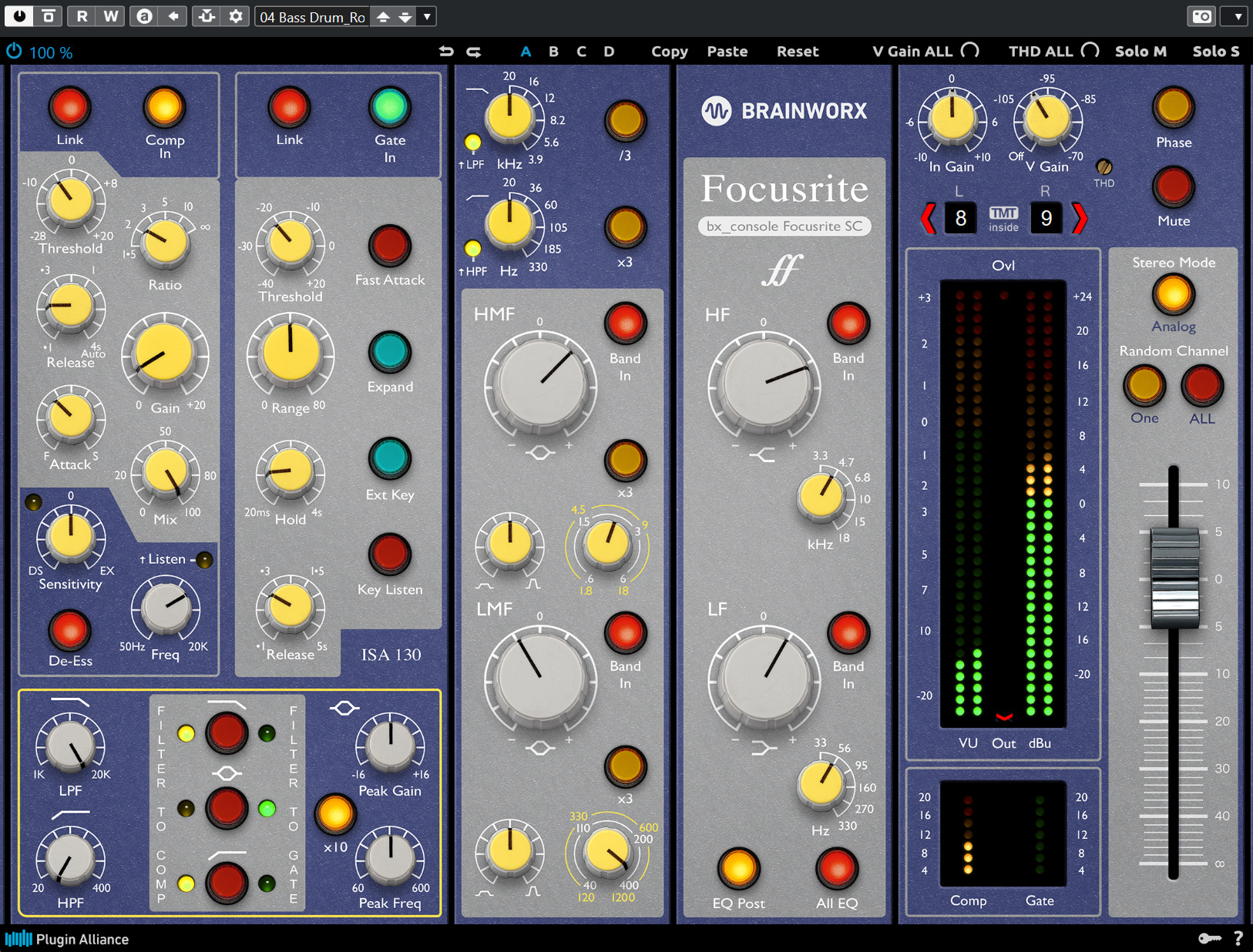Screen dimensions: 1253x952
Task: Select settings bank A
Action: (x=526, y=52)
